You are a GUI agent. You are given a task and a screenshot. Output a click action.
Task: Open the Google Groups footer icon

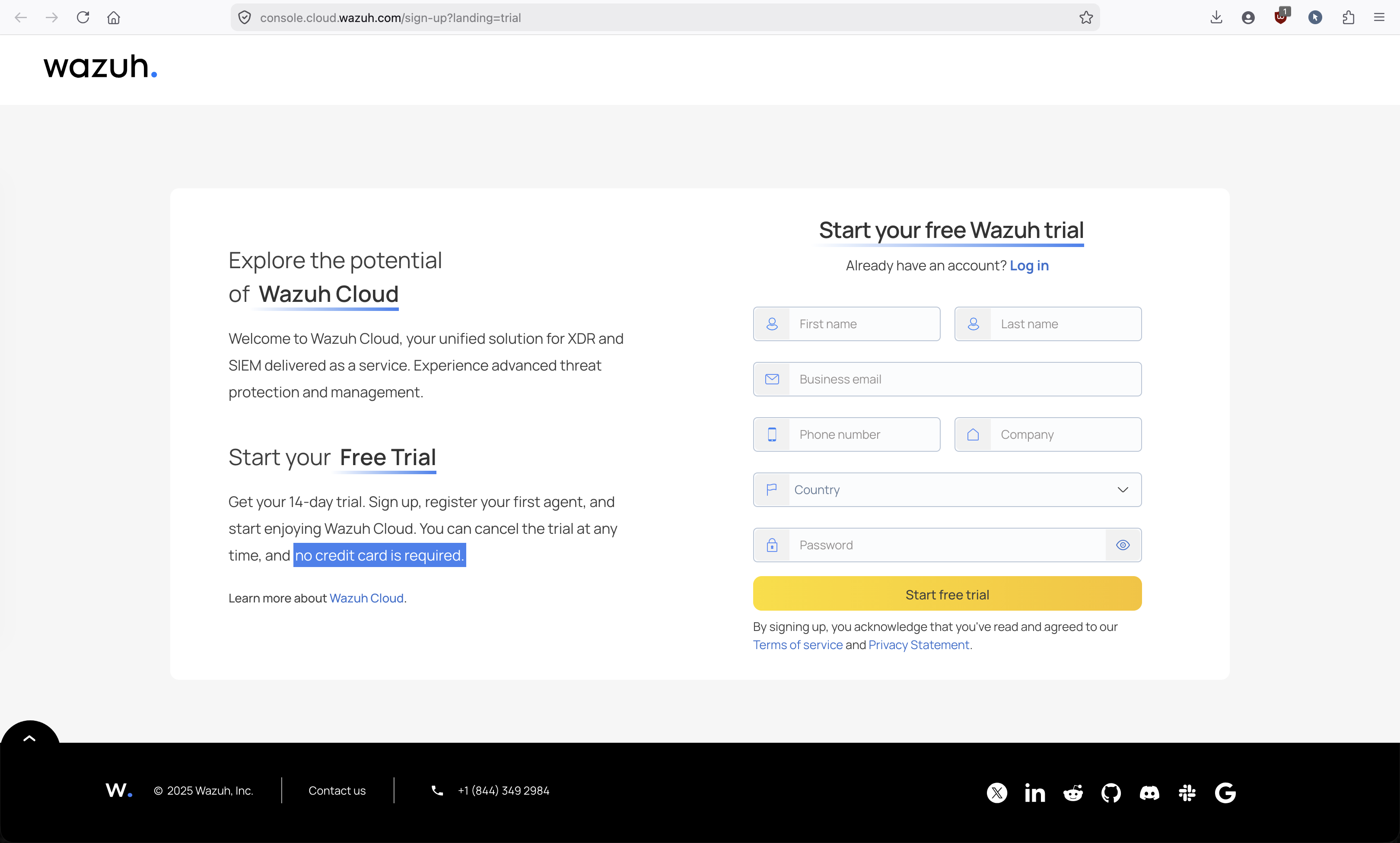pyautogui.click(x=1225, y=792)
